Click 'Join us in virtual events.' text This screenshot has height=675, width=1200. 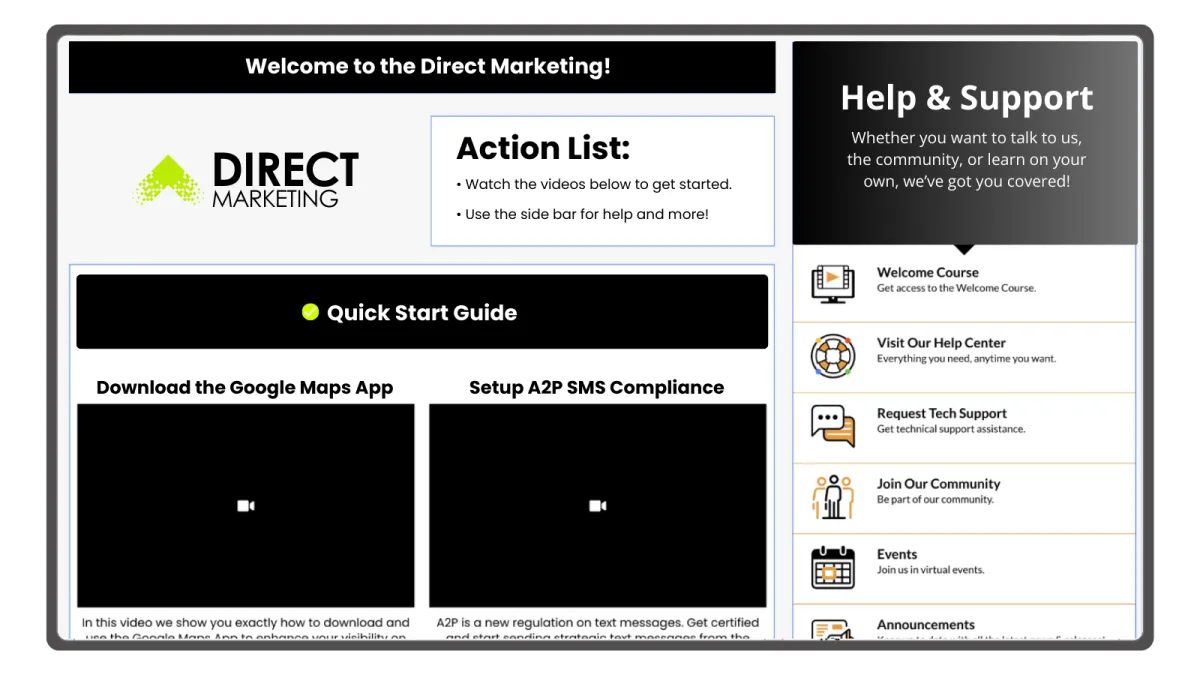(931, 570)
